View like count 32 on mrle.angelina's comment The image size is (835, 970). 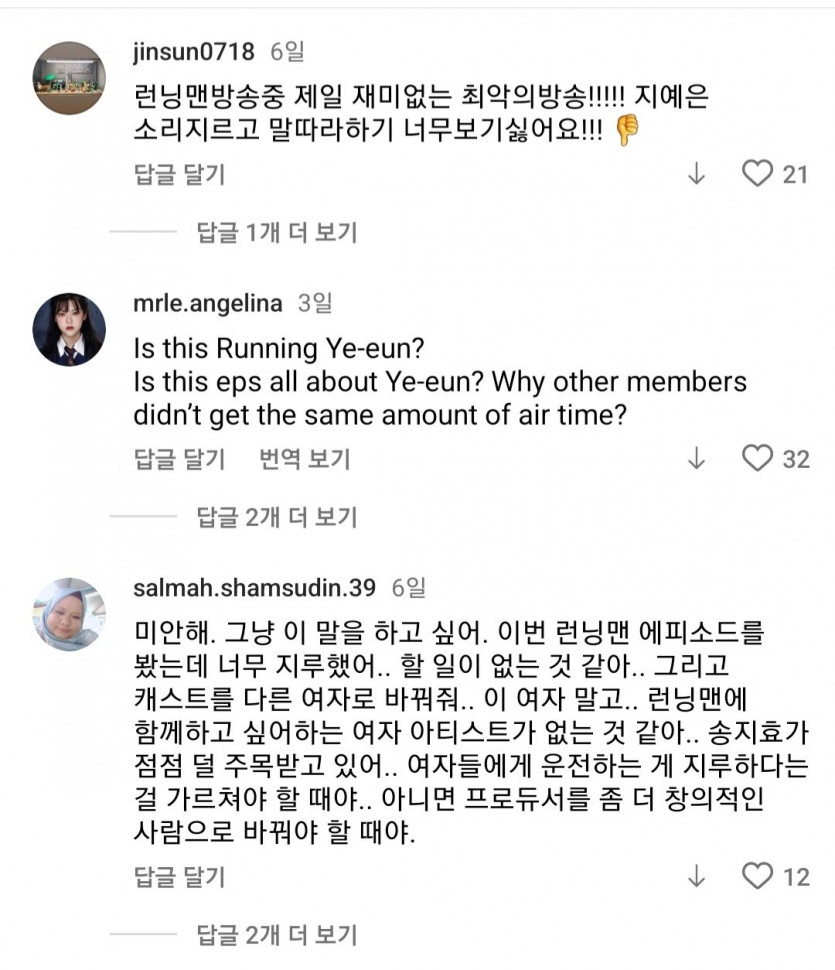[796, 459]
